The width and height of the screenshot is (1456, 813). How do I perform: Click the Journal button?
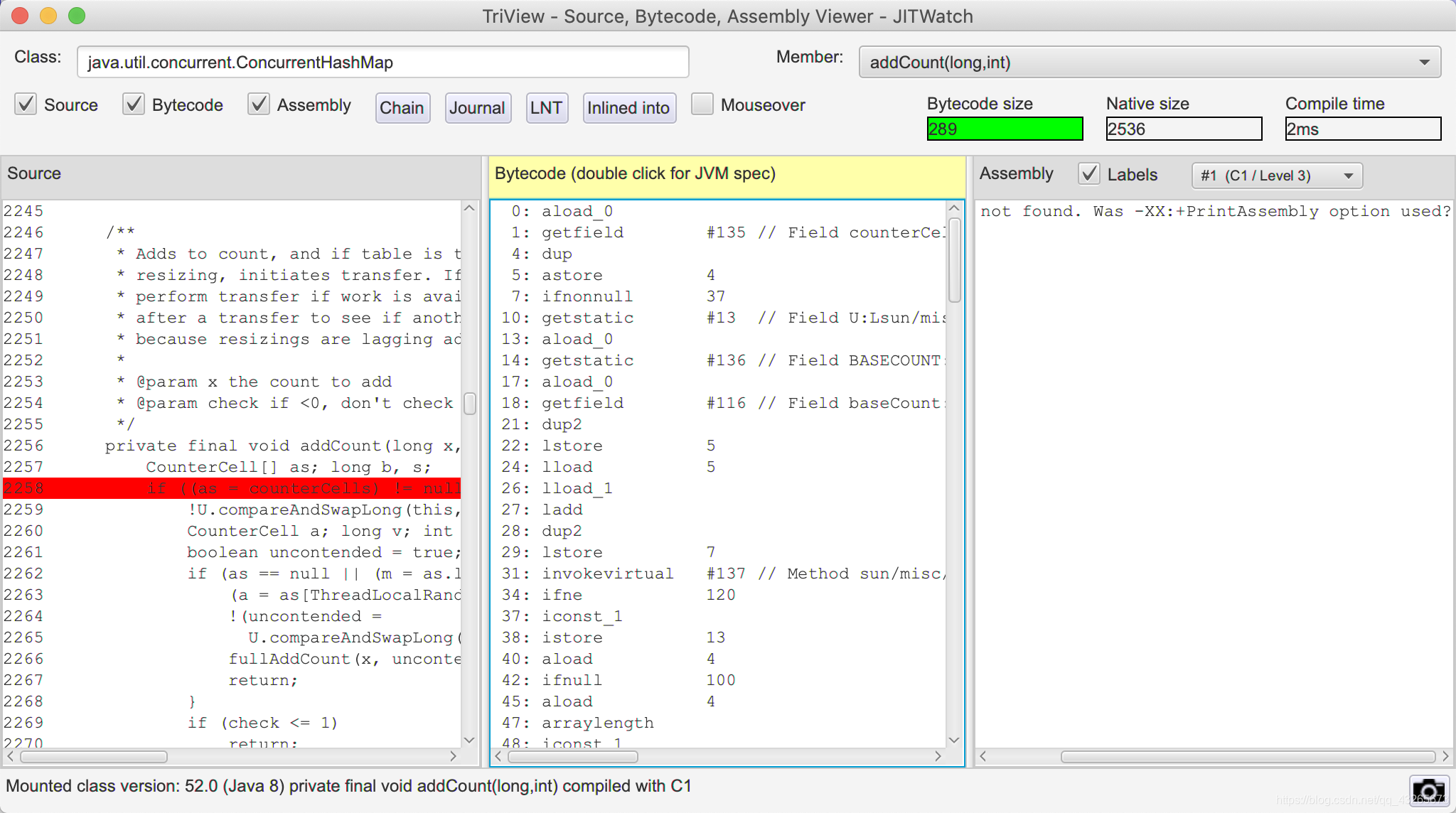[477, 108]
